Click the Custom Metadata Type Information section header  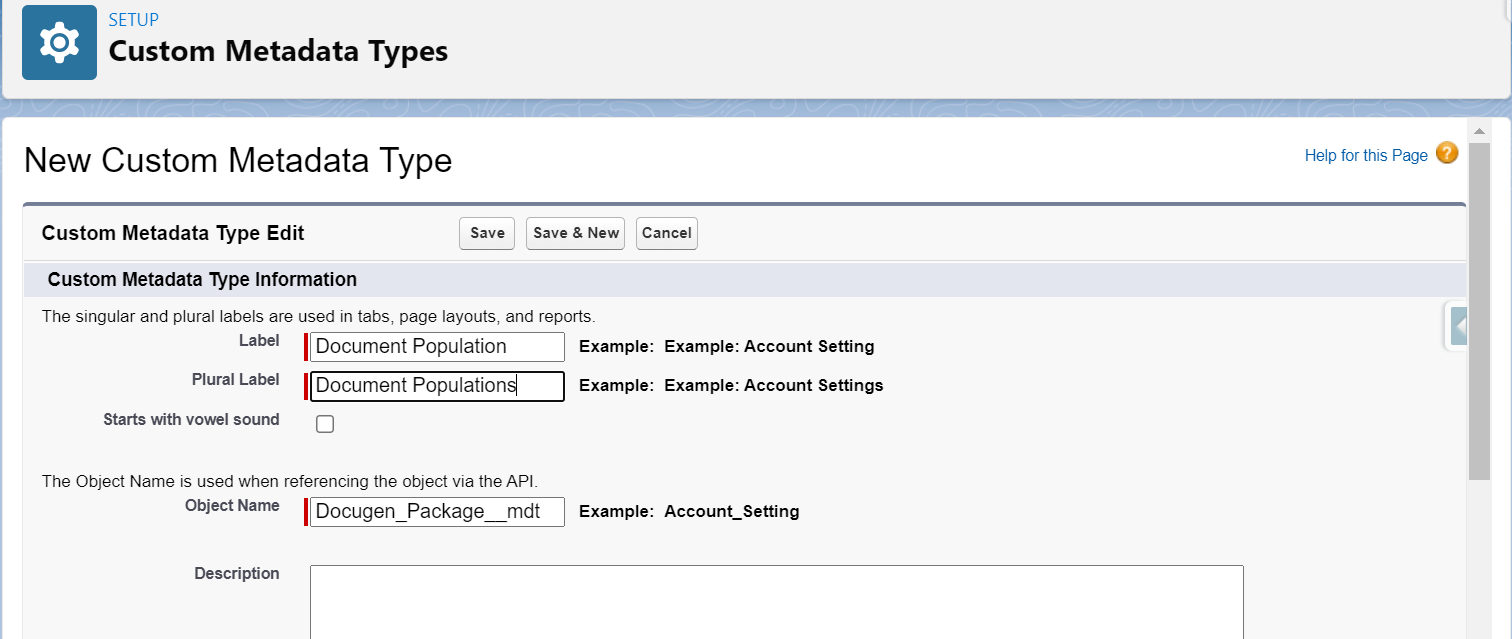coord(202,279)
